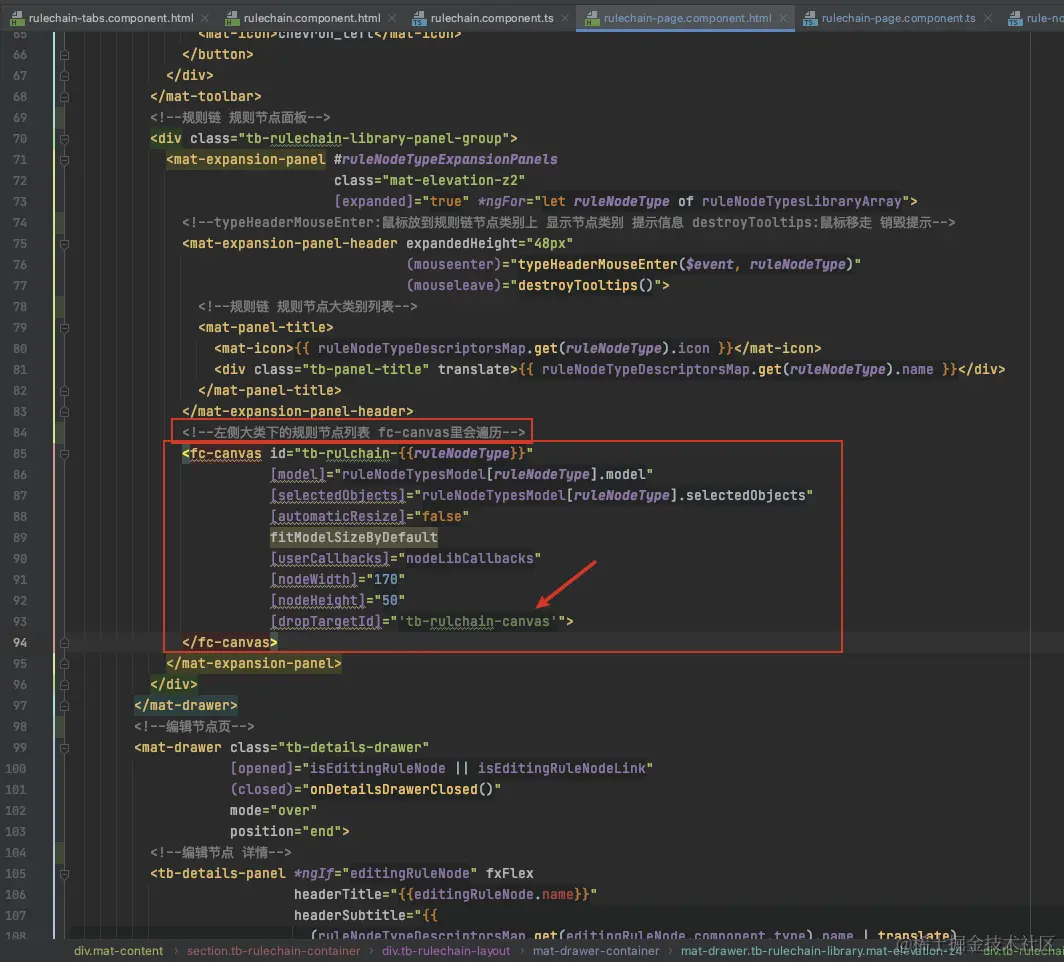Place cursor on fitModelSizeByDefault attribute
The width and height of the screenshot is (1064, 962).
click(x=354, y=537)
